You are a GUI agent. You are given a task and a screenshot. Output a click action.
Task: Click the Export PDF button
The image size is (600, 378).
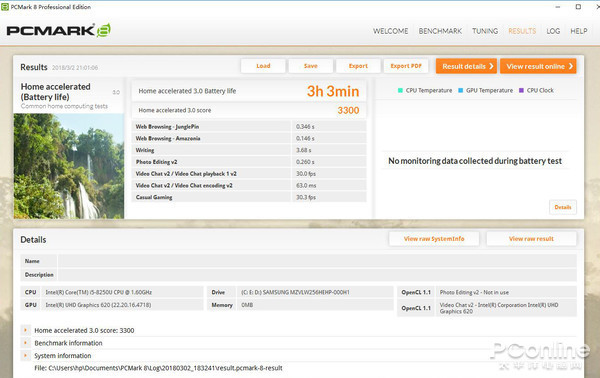(x=406, y=66)
